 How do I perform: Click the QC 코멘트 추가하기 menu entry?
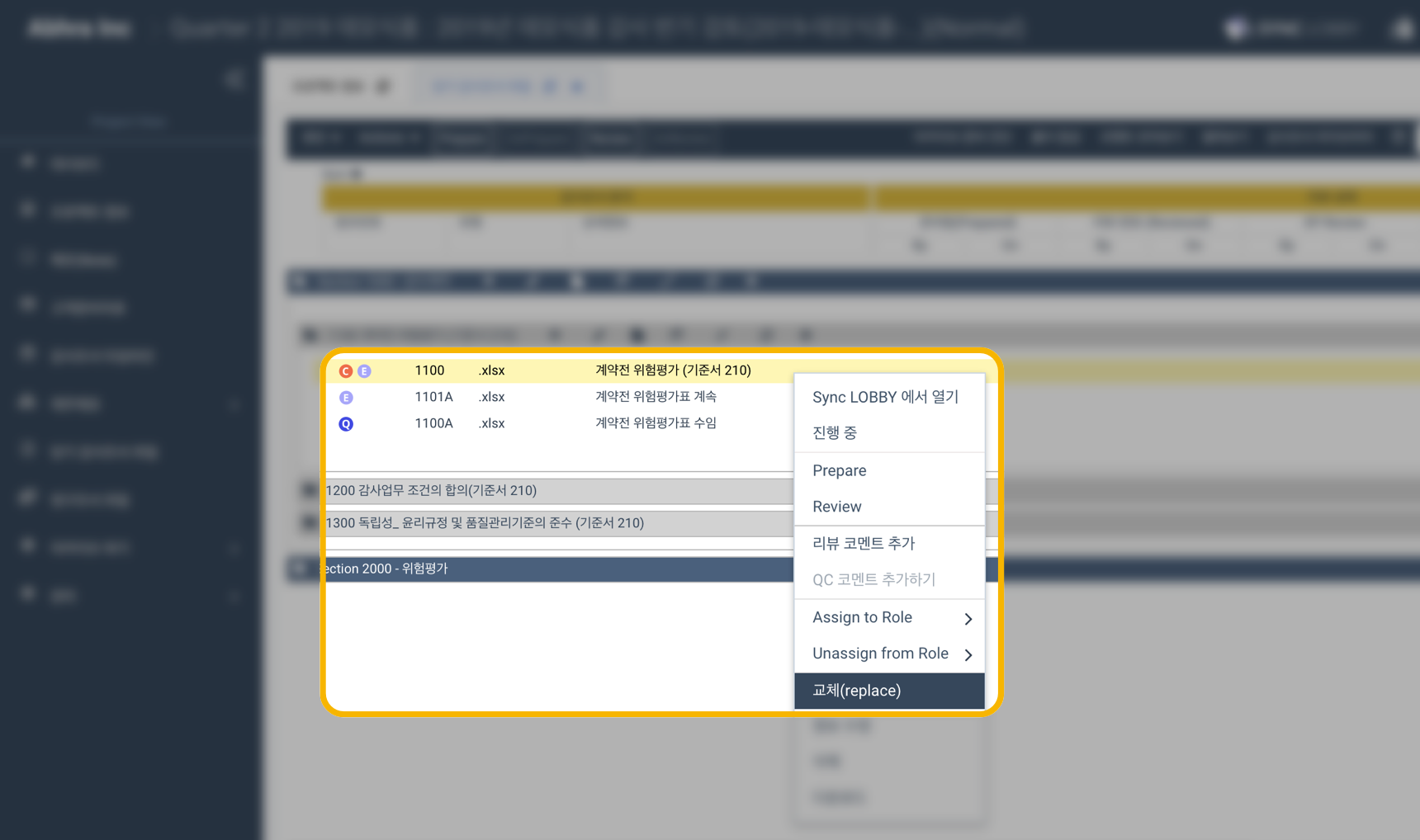(873, 578)
